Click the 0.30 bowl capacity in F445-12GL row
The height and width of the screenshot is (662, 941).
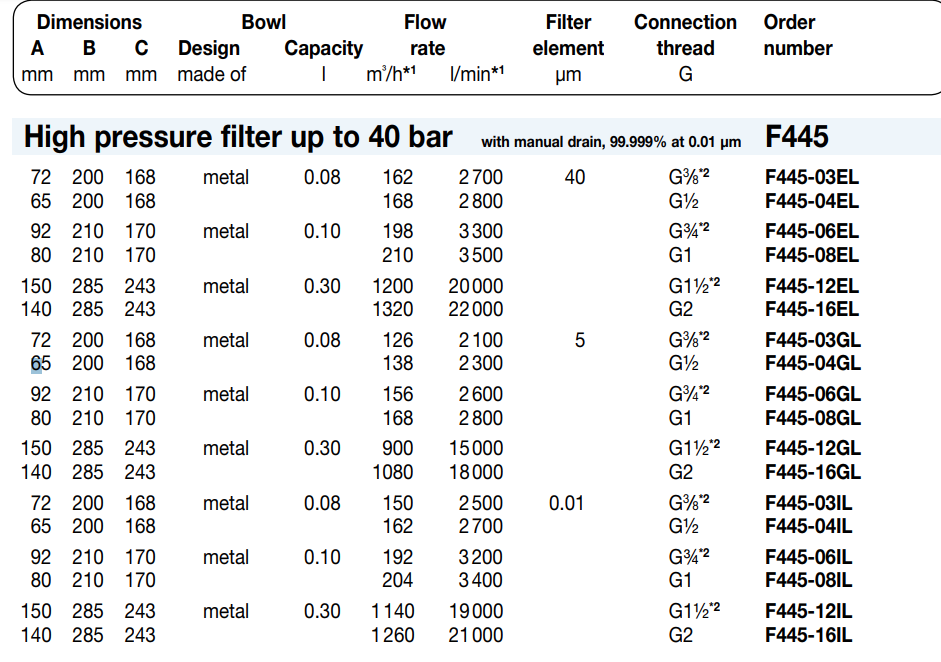(x=322, y=448)
